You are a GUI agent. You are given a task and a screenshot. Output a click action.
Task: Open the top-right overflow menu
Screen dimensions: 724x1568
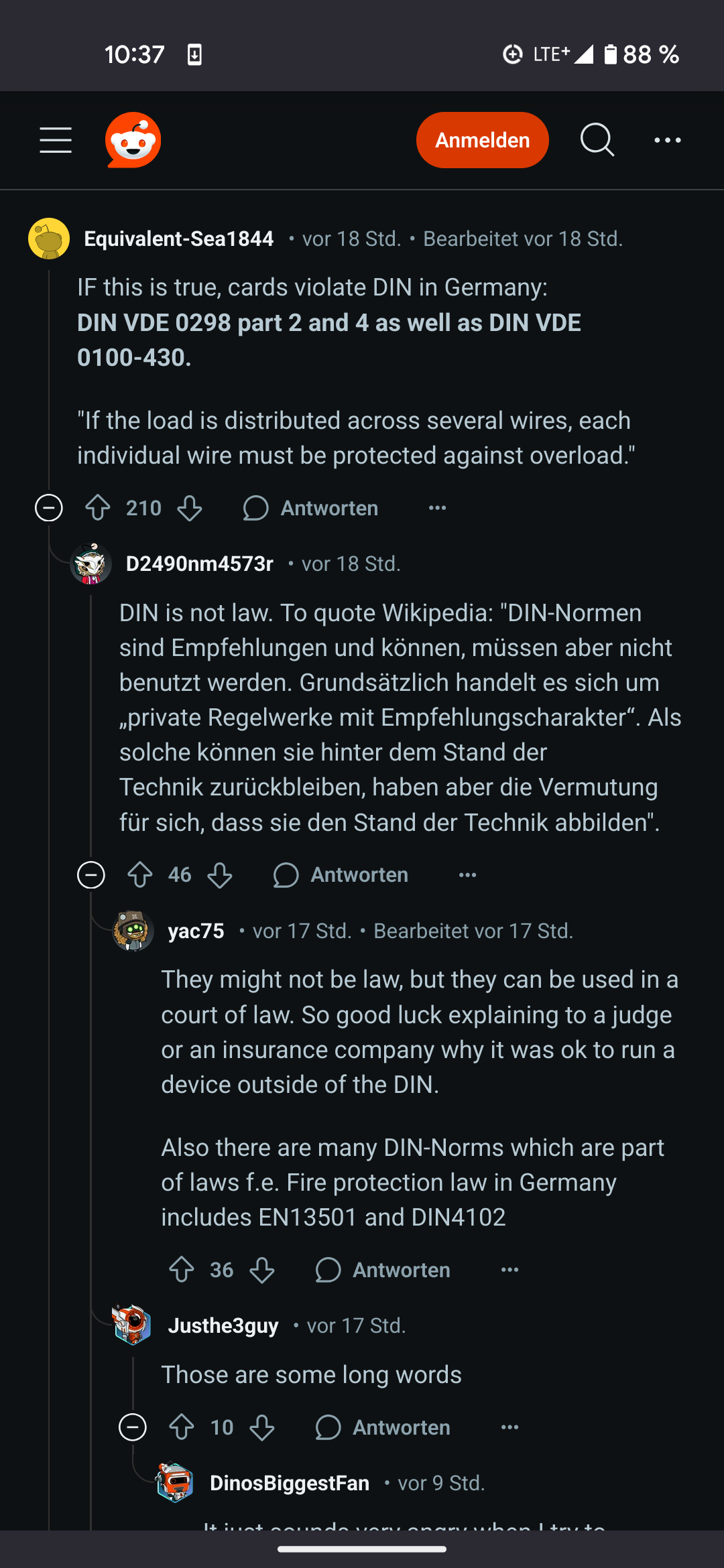point(667,139)
